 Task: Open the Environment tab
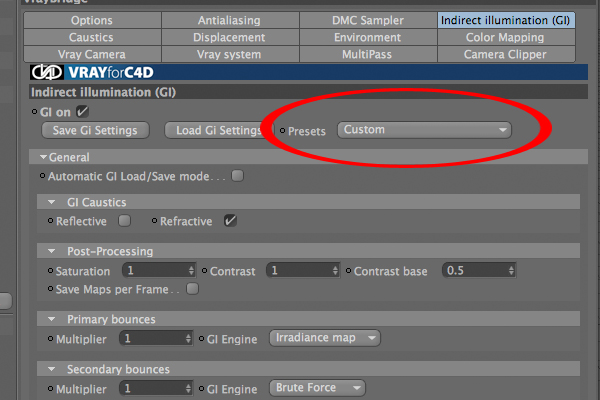(x=368, y=37)
